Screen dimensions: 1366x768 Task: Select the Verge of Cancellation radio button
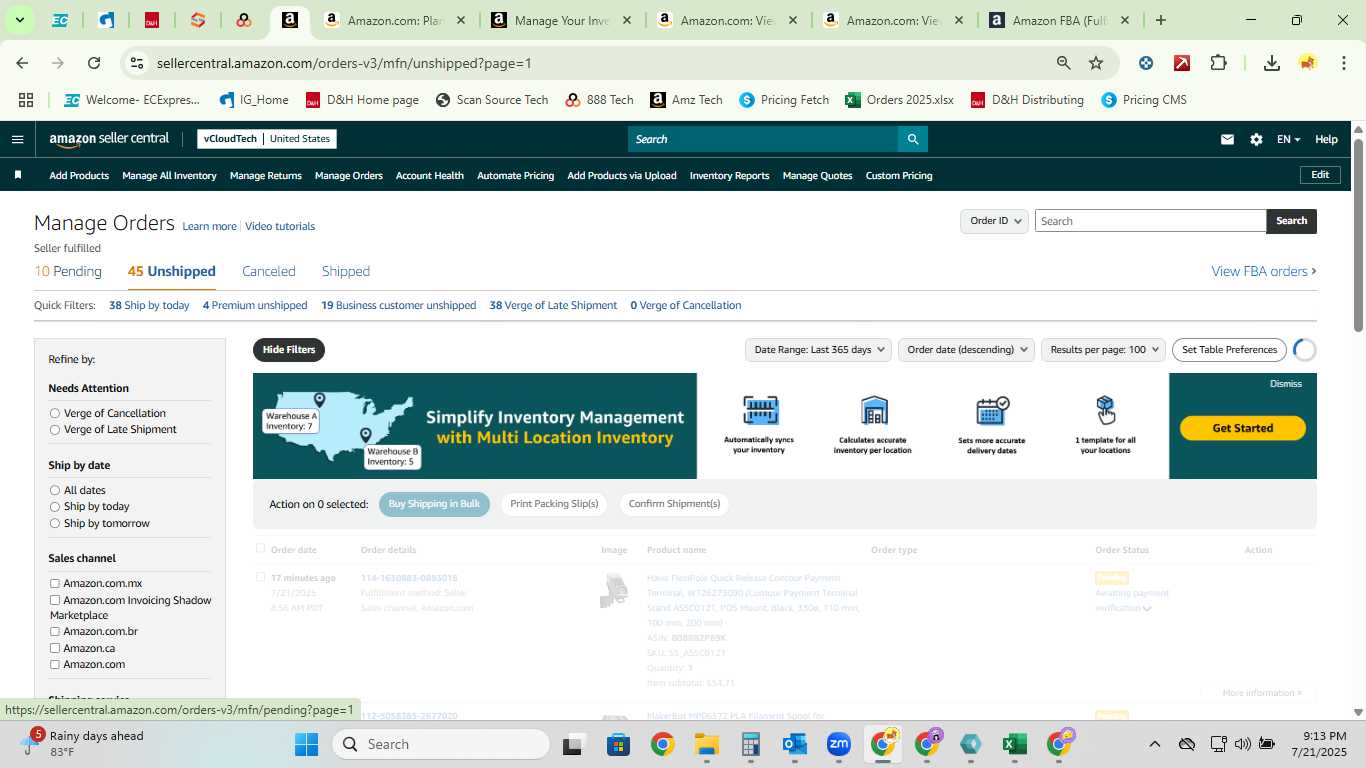55,413
